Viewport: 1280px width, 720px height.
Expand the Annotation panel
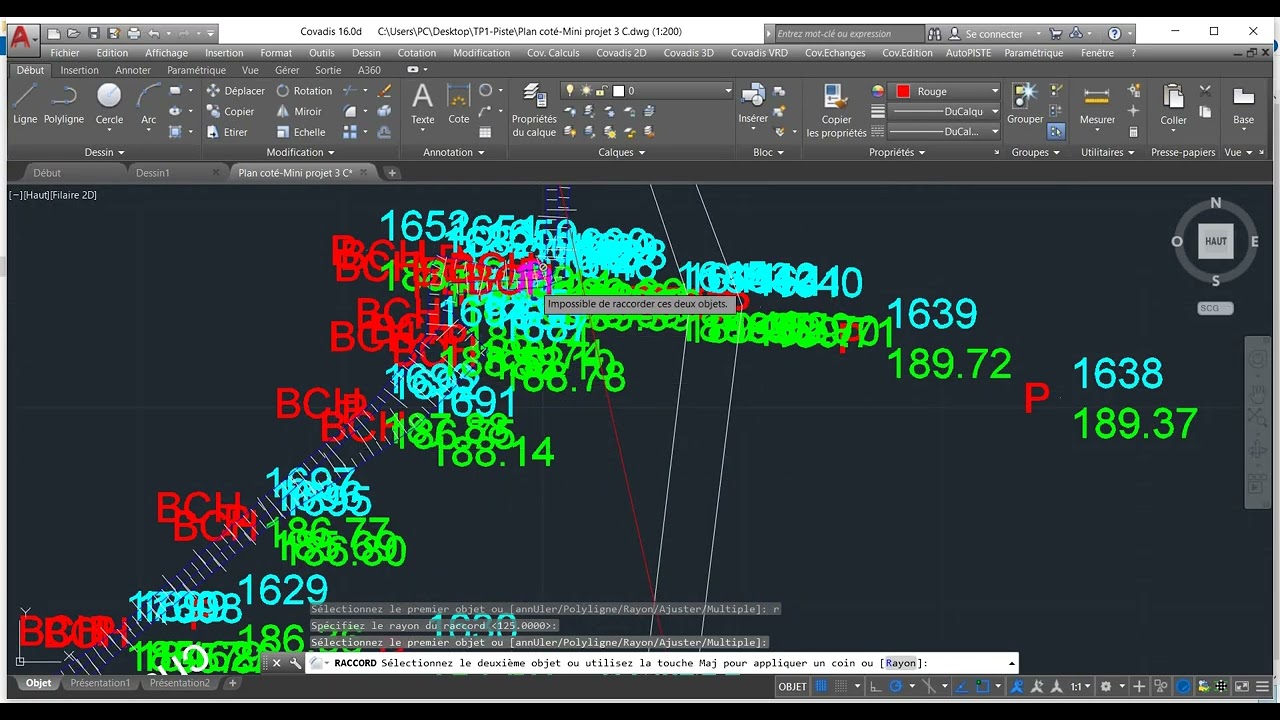pyautogui.click(x=453, y=152)
